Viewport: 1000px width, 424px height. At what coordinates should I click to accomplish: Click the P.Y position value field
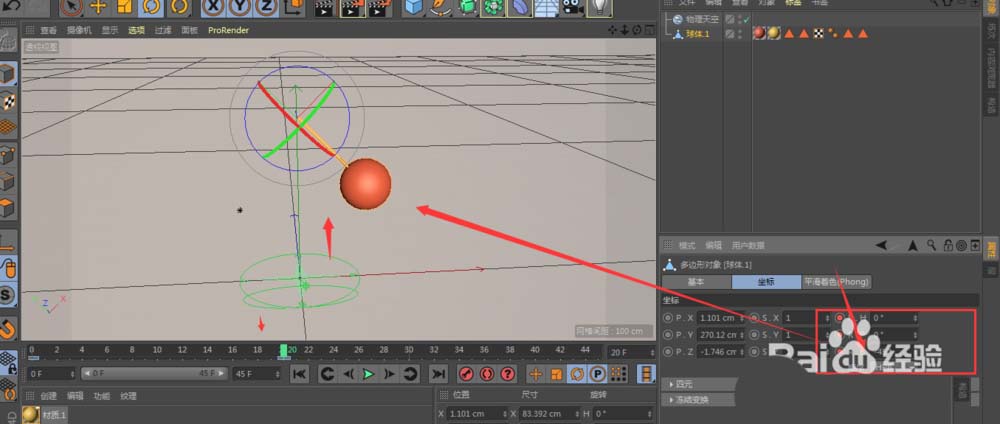716,334
